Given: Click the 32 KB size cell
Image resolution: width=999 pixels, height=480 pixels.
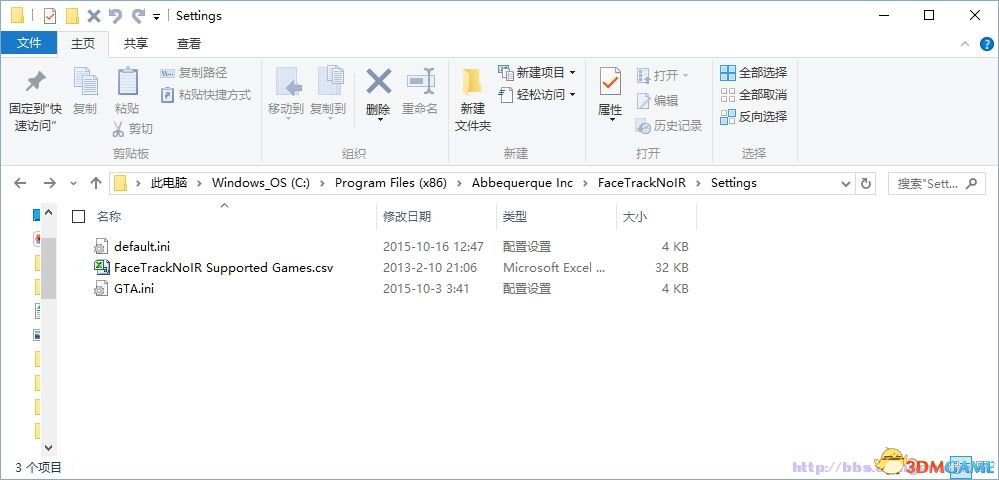Looking at the screenshot, I should (672, 268).
